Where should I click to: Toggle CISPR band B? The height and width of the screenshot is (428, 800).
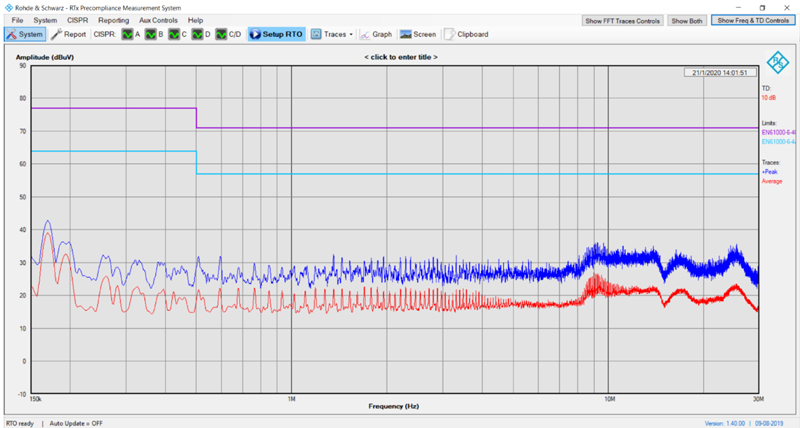click(x=154, y=34)
